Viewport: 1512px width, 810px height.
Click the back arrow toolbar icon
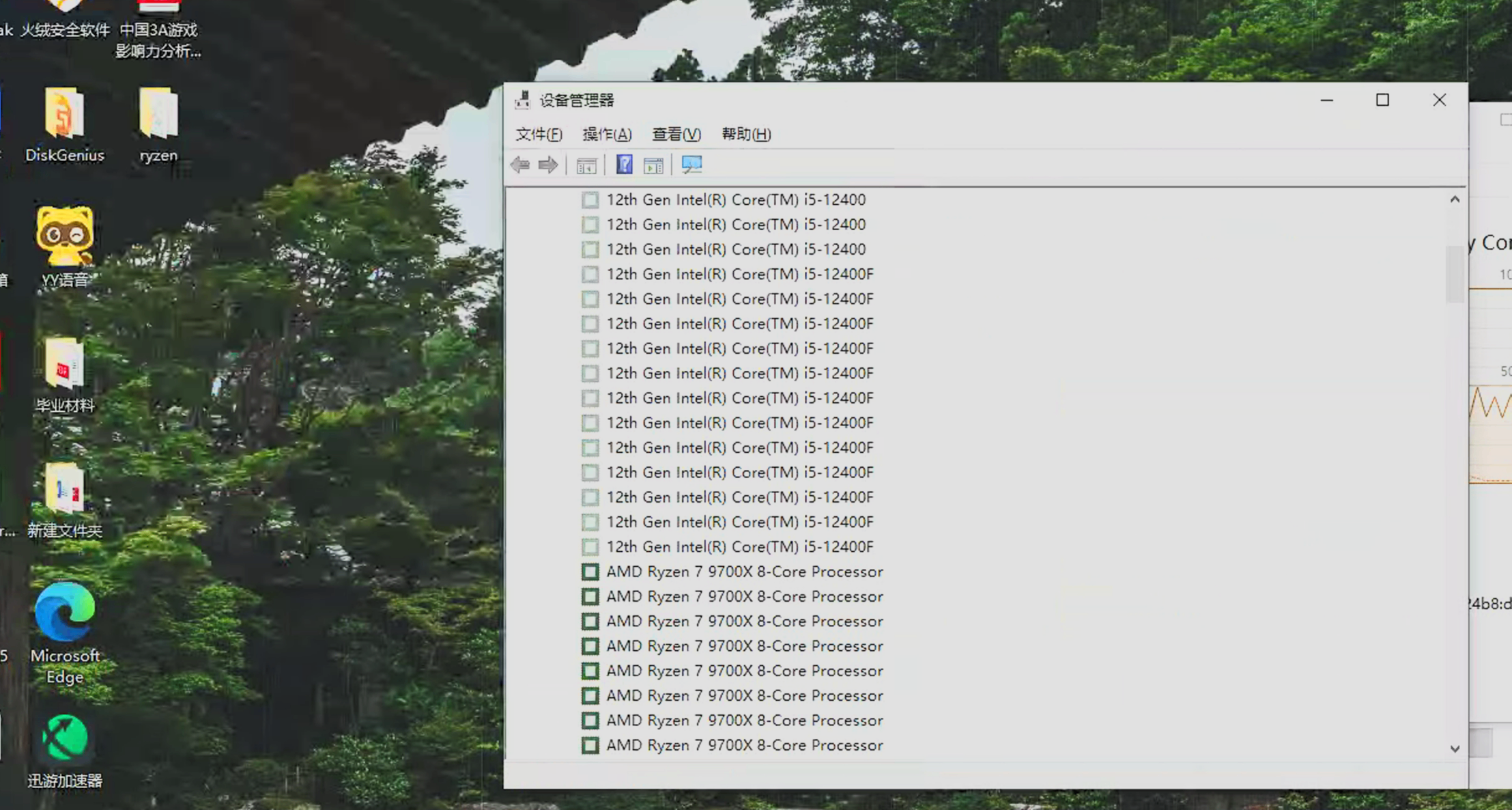pyautogui.click(x=520, y=165)
